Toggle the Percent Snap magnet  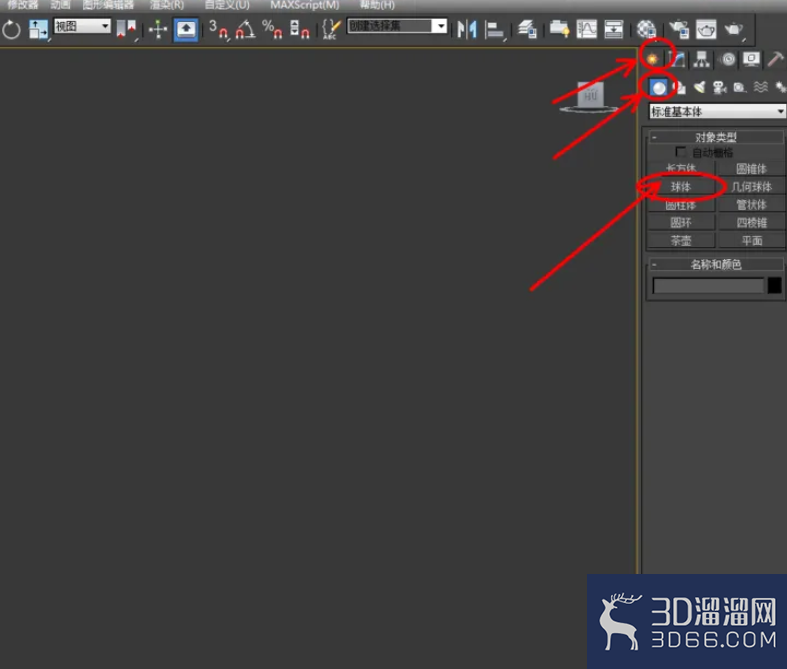272,29
